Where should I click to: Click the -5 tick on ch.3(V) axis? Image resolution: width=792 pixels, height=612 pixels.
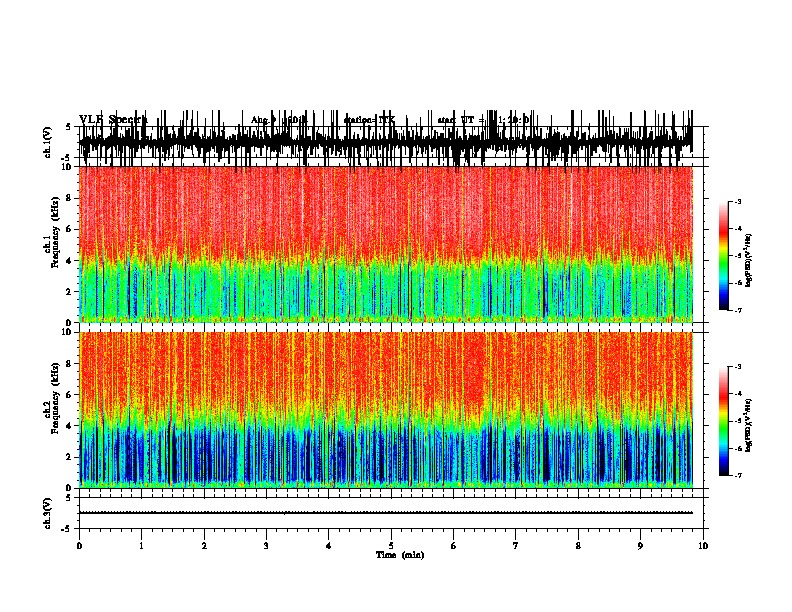(x=67, y=529)
